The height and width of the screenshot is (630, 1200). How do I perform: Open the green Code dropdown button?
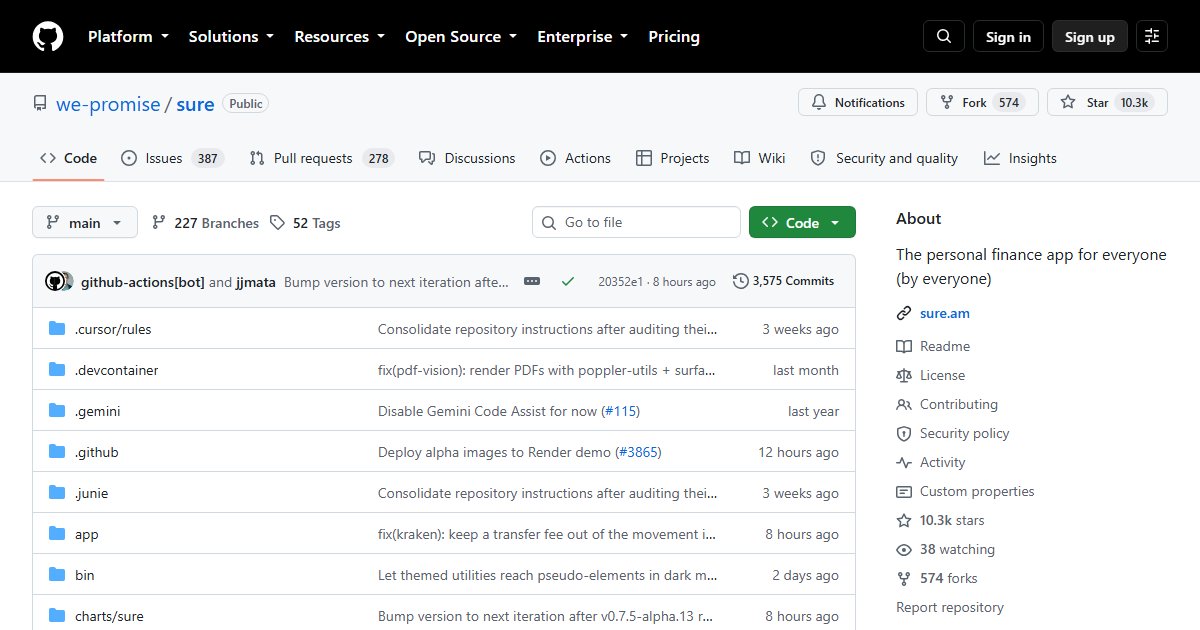802,223
